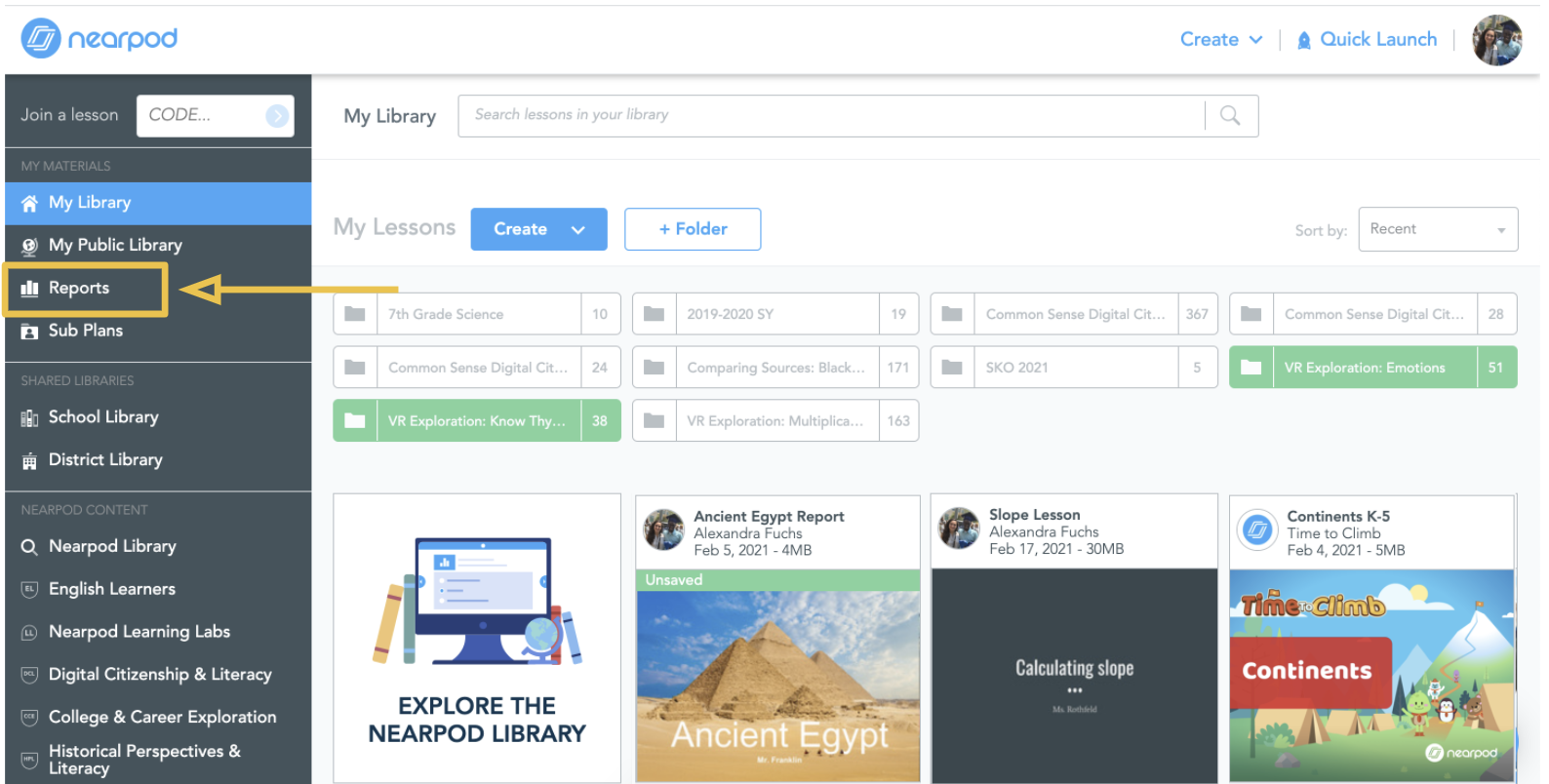Image resolution: width=1549 pixels, height=784 pixels.
Task: Click the 7th Grade Science folder icon
Action: [x=355, y=314]
